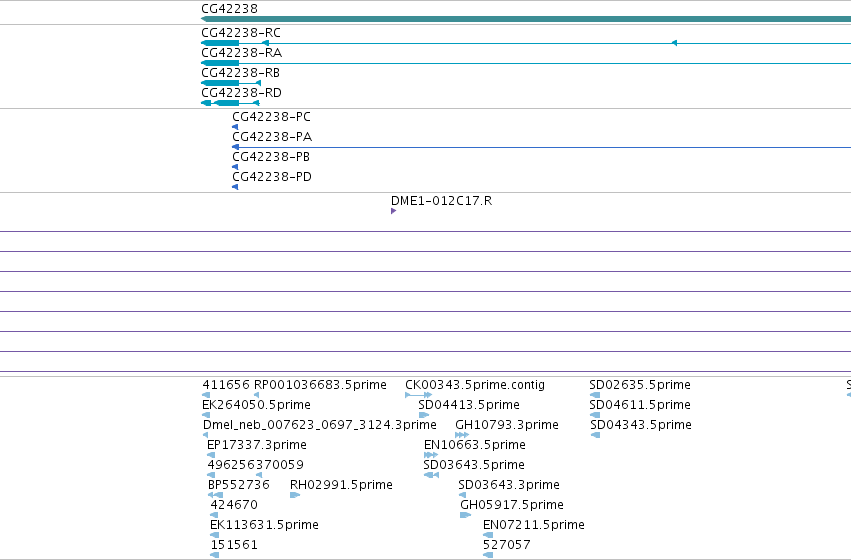Click the SD03643.5prime label
Viewport: 851px width, 560px height.
tap(474, 465)
